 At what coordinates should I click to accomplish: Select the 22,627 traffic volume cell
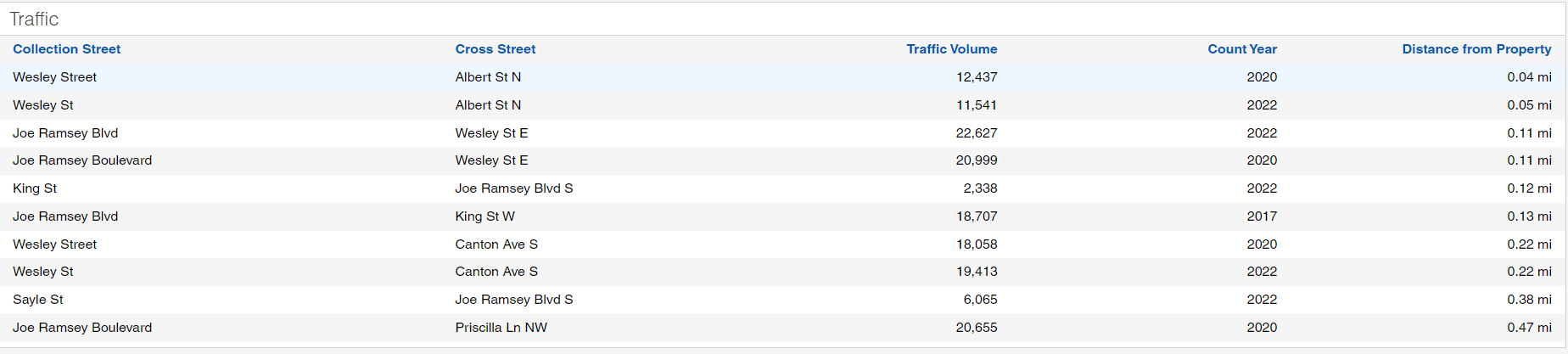pyautogui.click(x=976, y=133)
